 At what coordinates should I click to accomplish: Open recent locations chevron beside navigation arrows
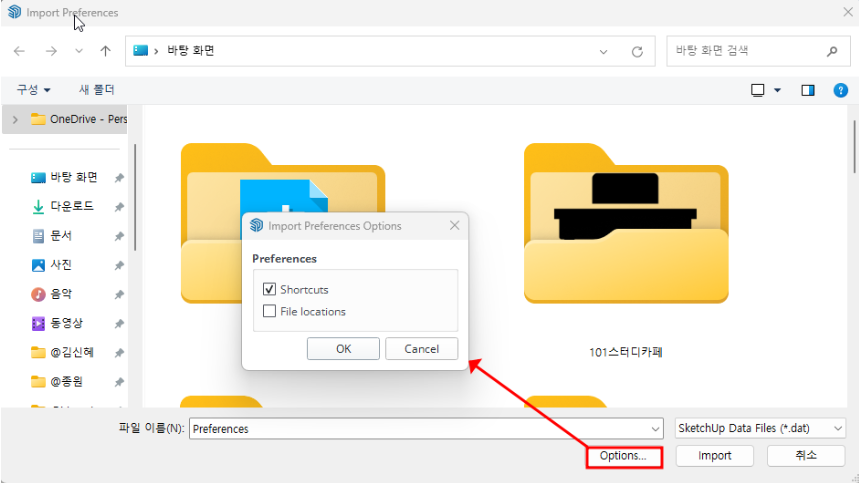79,51
